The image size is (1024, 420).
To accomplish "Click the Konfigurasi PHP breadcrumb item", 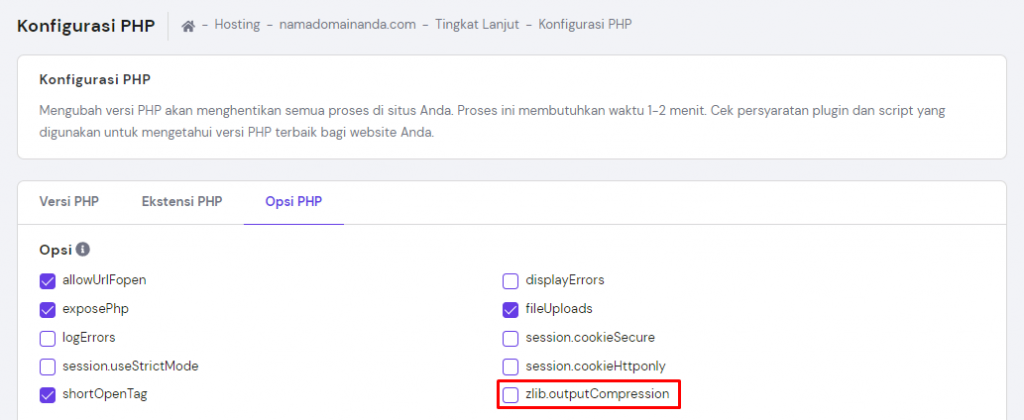I will click(585, 25).
